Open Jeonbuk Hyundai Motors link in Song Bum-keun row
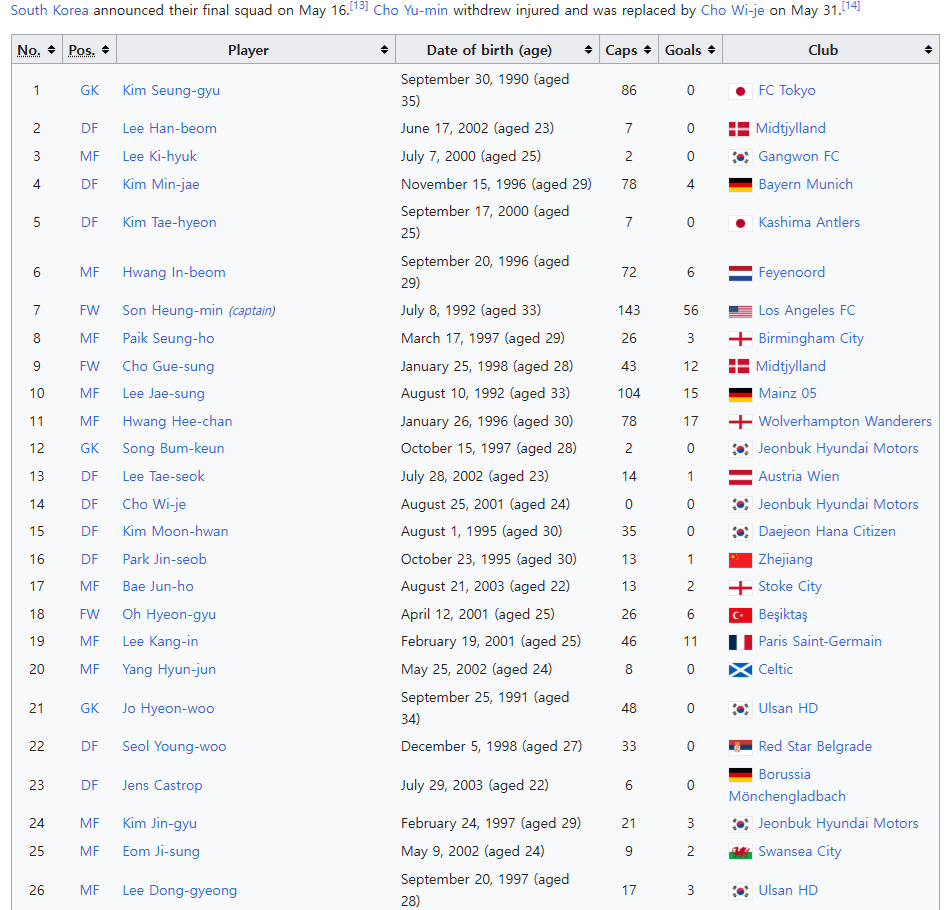Image resolution: width=946 pixels, height=910 pixels. pyautogui.click(x=838, y=448)
